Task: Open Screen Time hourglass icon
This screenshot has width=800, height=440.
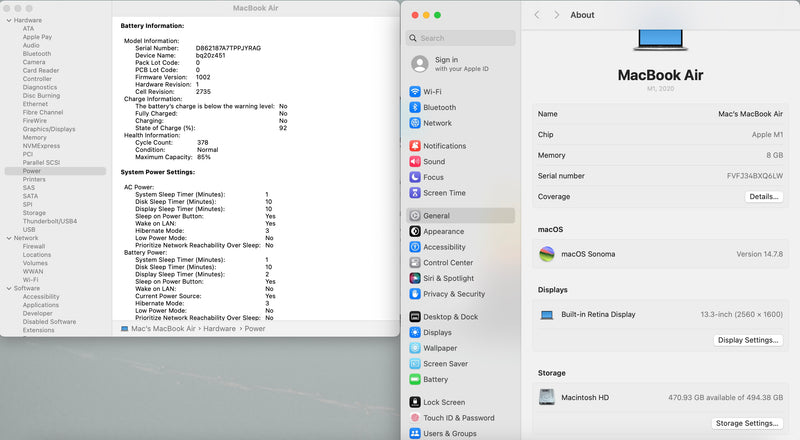Action: point(415,193)
